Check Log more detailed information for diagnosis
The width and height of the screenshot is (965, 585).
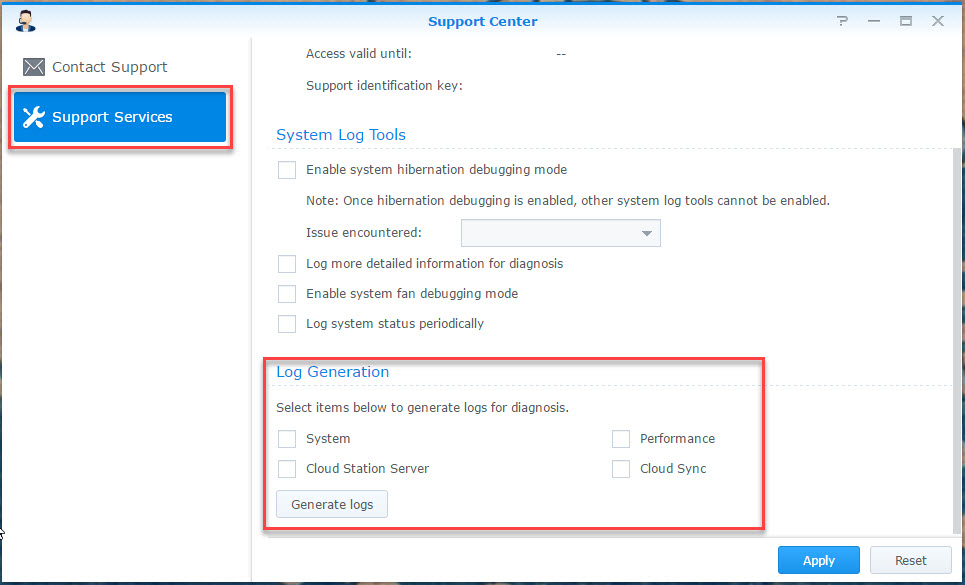(287, 264)
